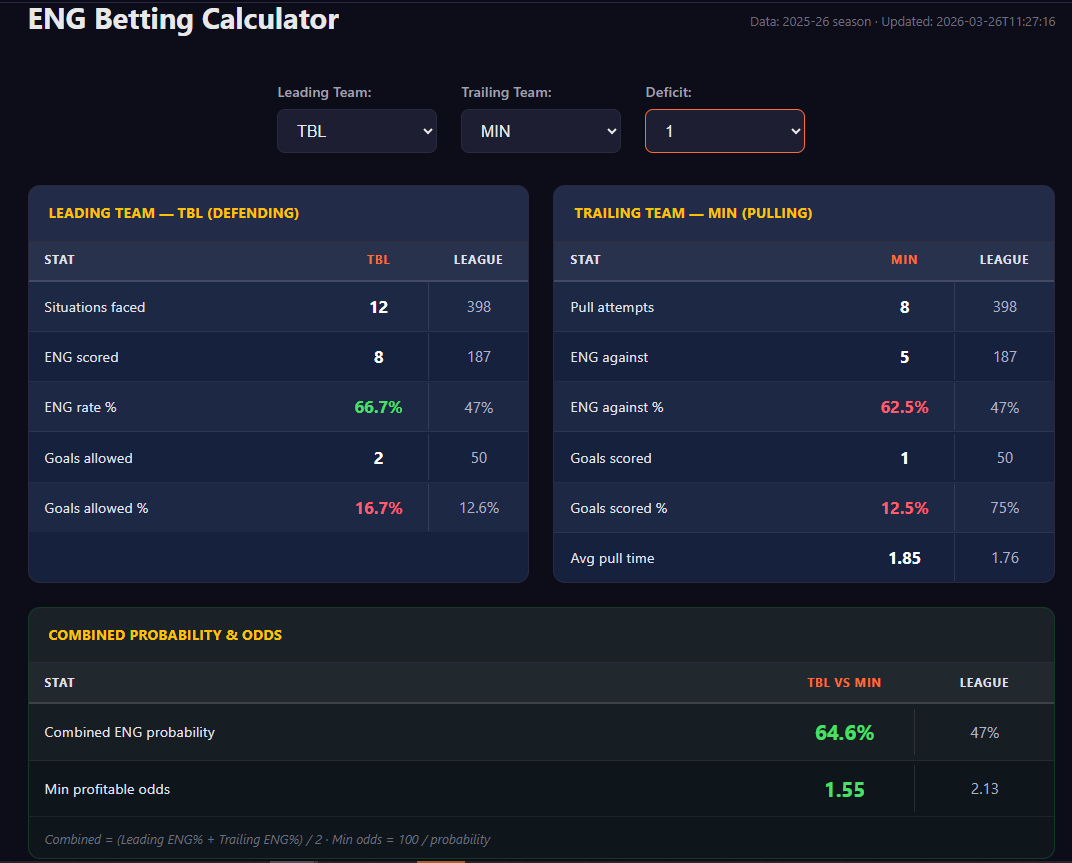Click the "Deficit:" field label
The image size is (1072, 863).
pyautogui.click(x=668, y=92)
